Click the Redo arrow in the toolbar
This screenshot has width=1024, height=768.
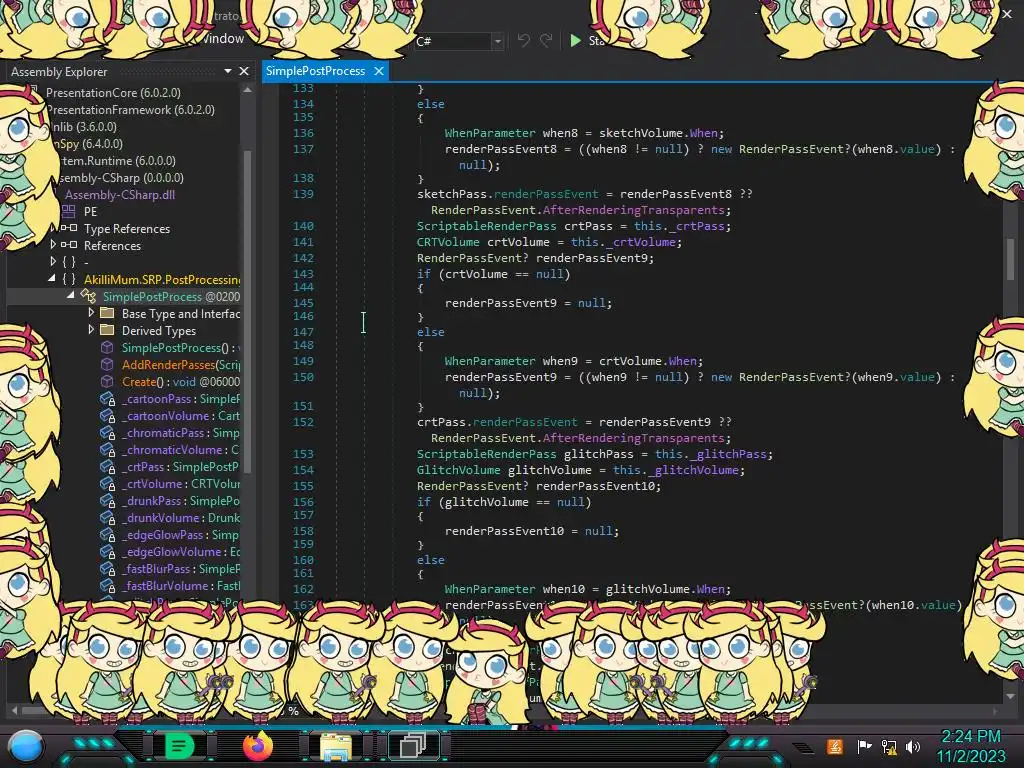click(546, 41)
